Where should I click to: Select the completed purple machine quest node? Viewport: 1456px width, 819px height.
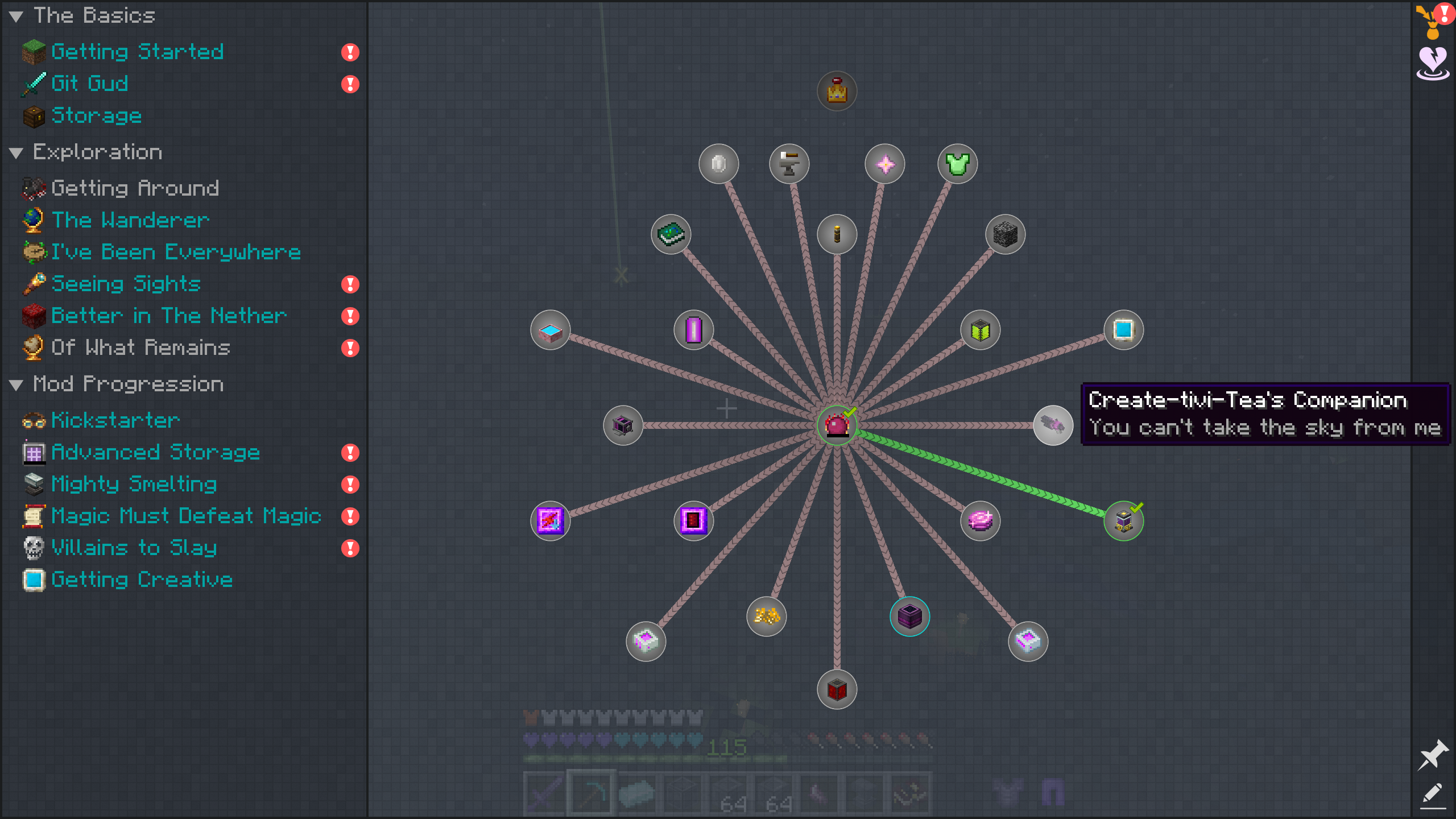point(1124,521)
